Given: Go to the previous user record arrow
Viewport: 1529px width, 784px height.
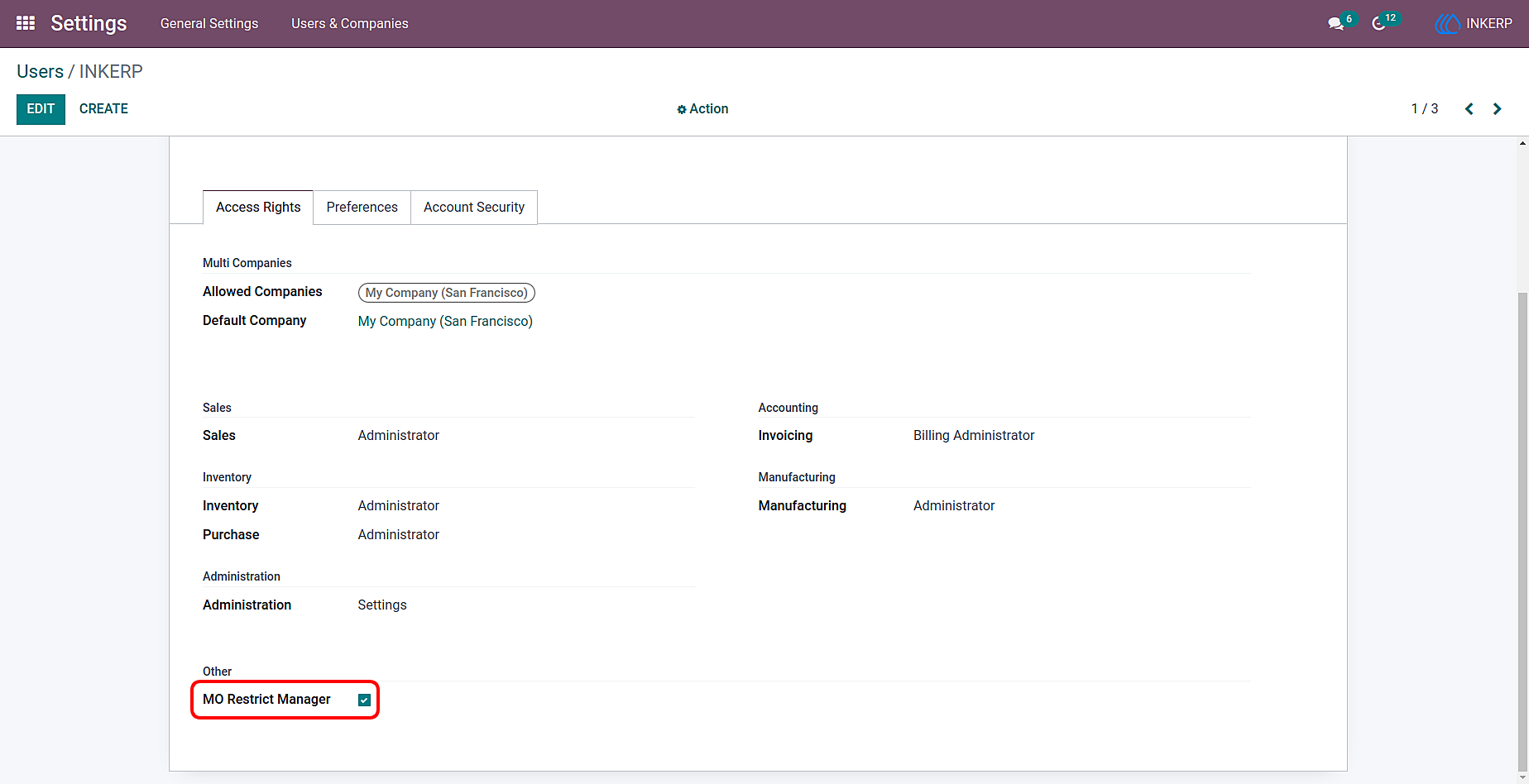Looking at the screenshot, I should (x=1469, y=109).
